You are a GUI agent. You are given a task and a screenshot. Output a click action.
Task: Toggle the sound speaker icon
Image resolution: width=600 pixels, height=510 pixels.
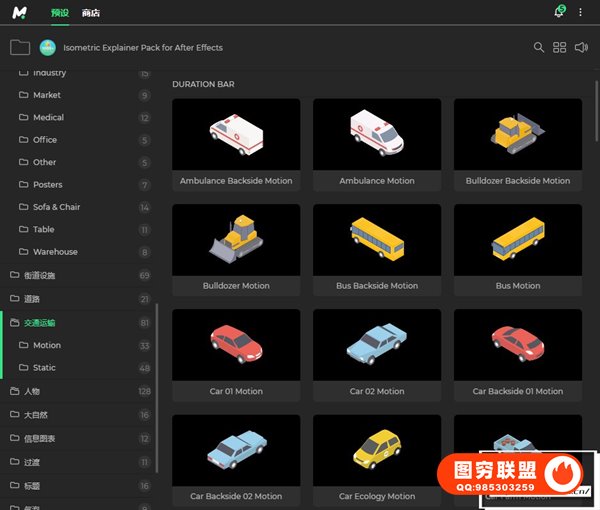(581, 47)
